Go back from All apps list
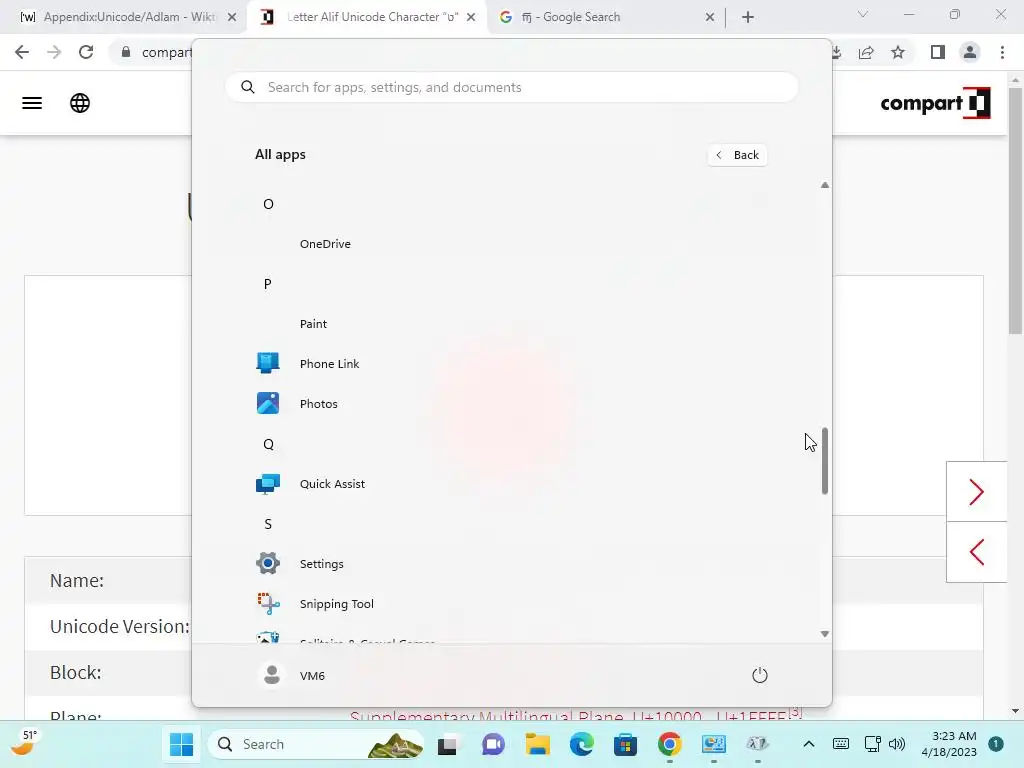This screenshot has height=768, width=1024. tap(737, 155)
